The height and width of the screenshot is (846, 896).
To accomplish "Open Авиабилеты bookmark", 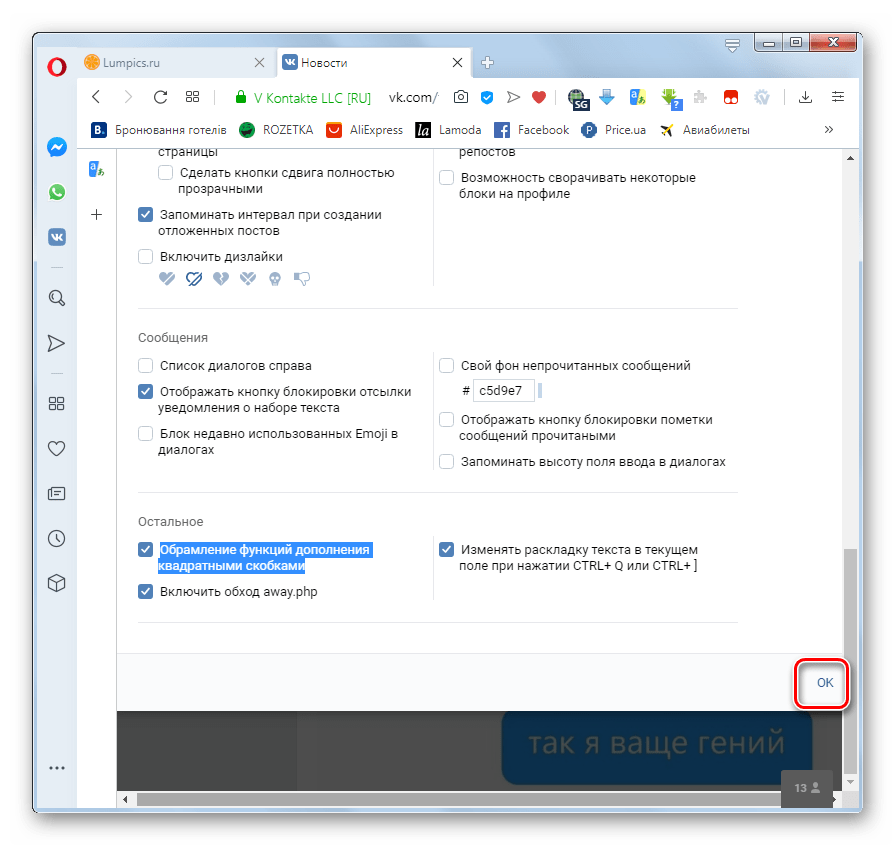I will coord(705,130).
